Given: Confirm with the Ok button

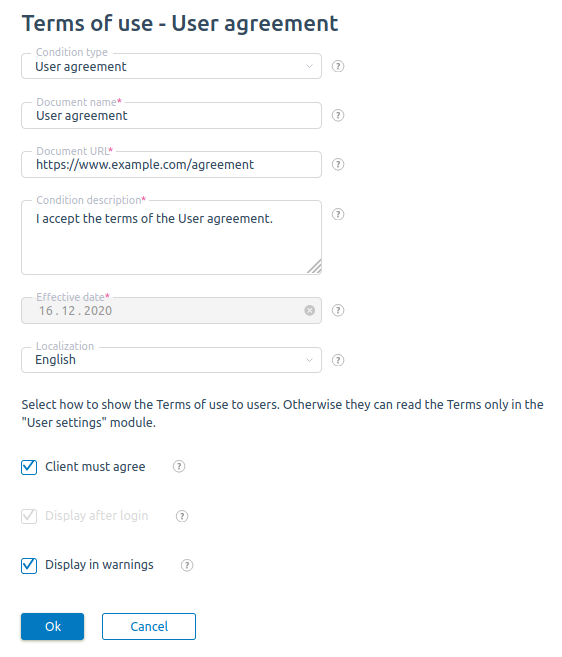Looking at the screenshot, I should click(x=52, y=626).
